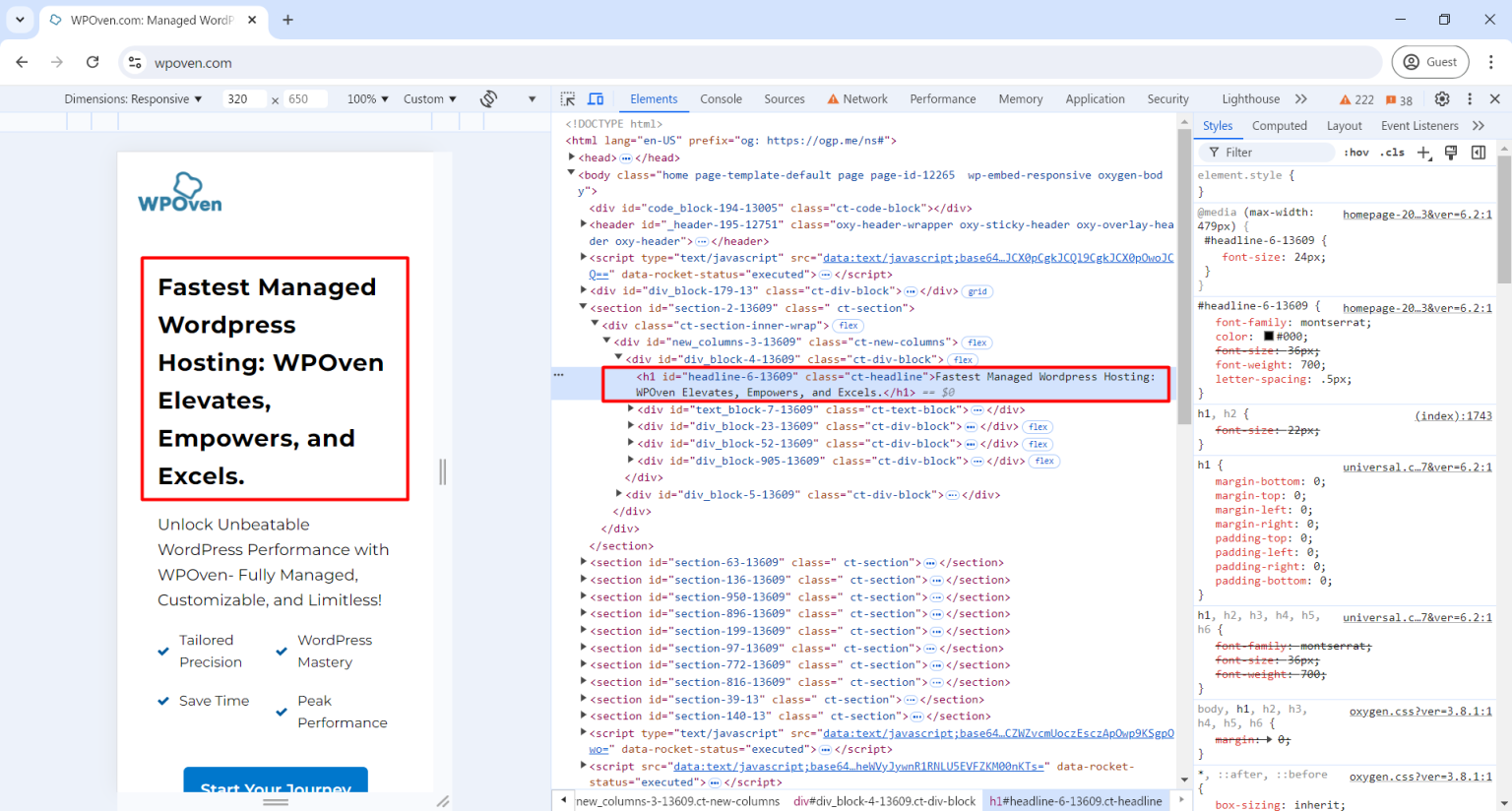Toggle element state with the :hov button
The height and width of the screenshot is (811, 1512).
[1356, 152]
